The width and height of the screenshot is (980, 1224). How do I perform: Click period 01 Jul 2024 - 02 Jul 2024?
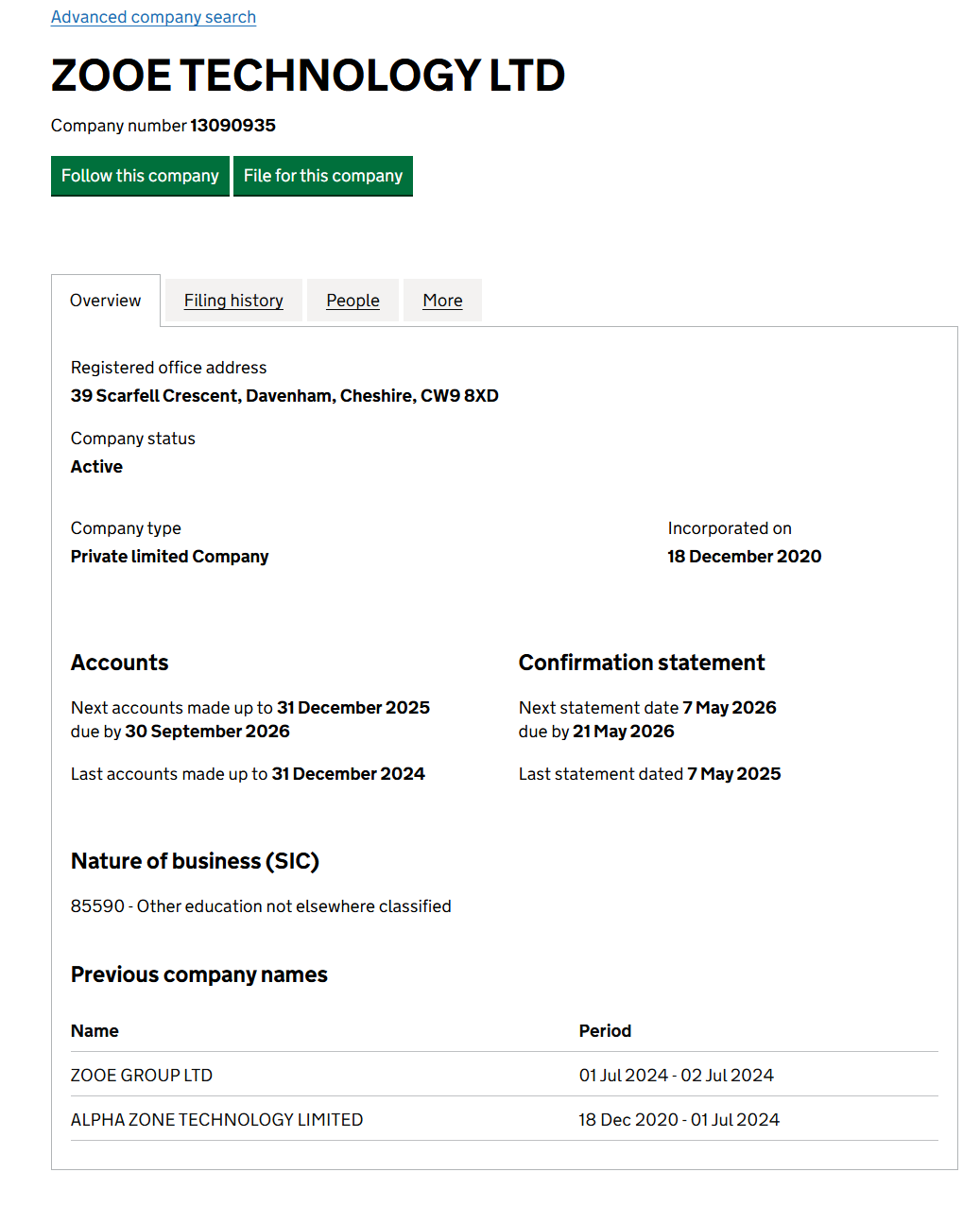[x=677, y=1076]
